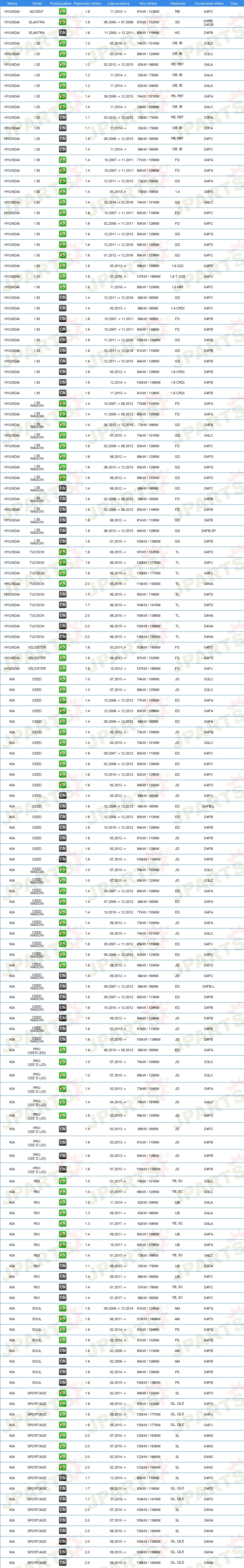
Task: Click diesel icon for Kia Soul 100kW/136KM row
Action: tap(63, 1382)
